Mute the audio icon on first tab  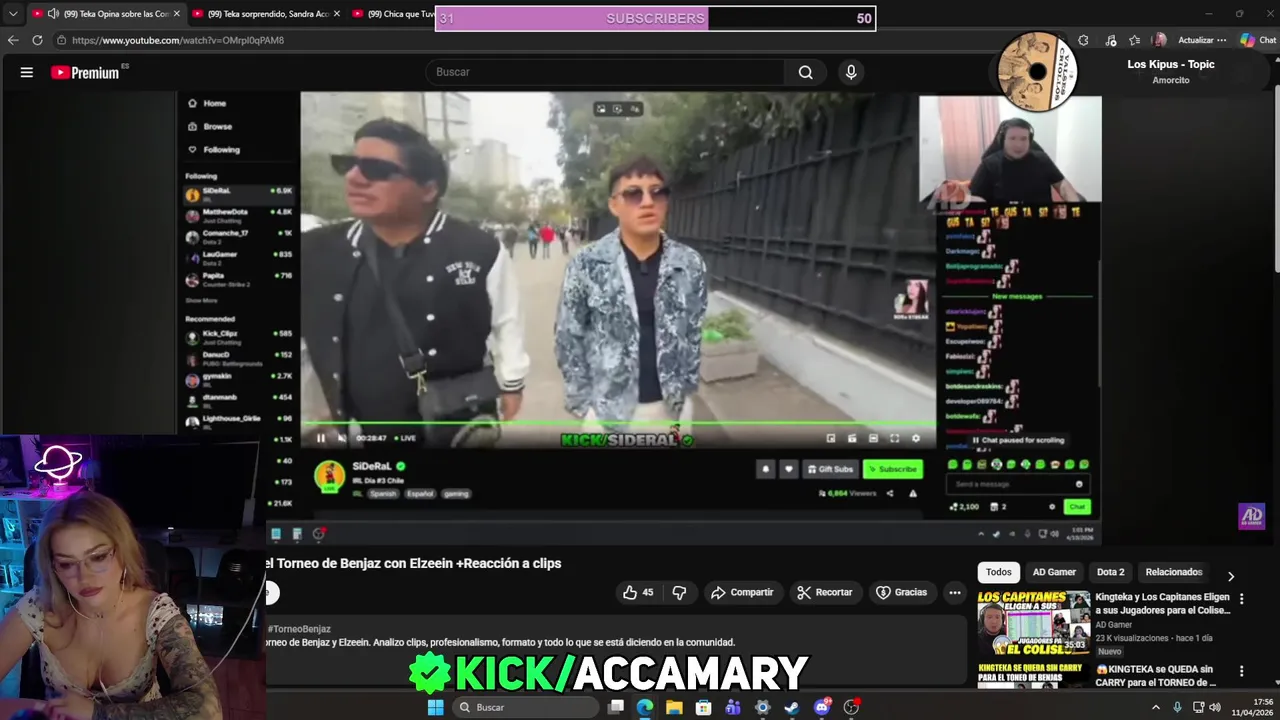[x=53, y=14]
